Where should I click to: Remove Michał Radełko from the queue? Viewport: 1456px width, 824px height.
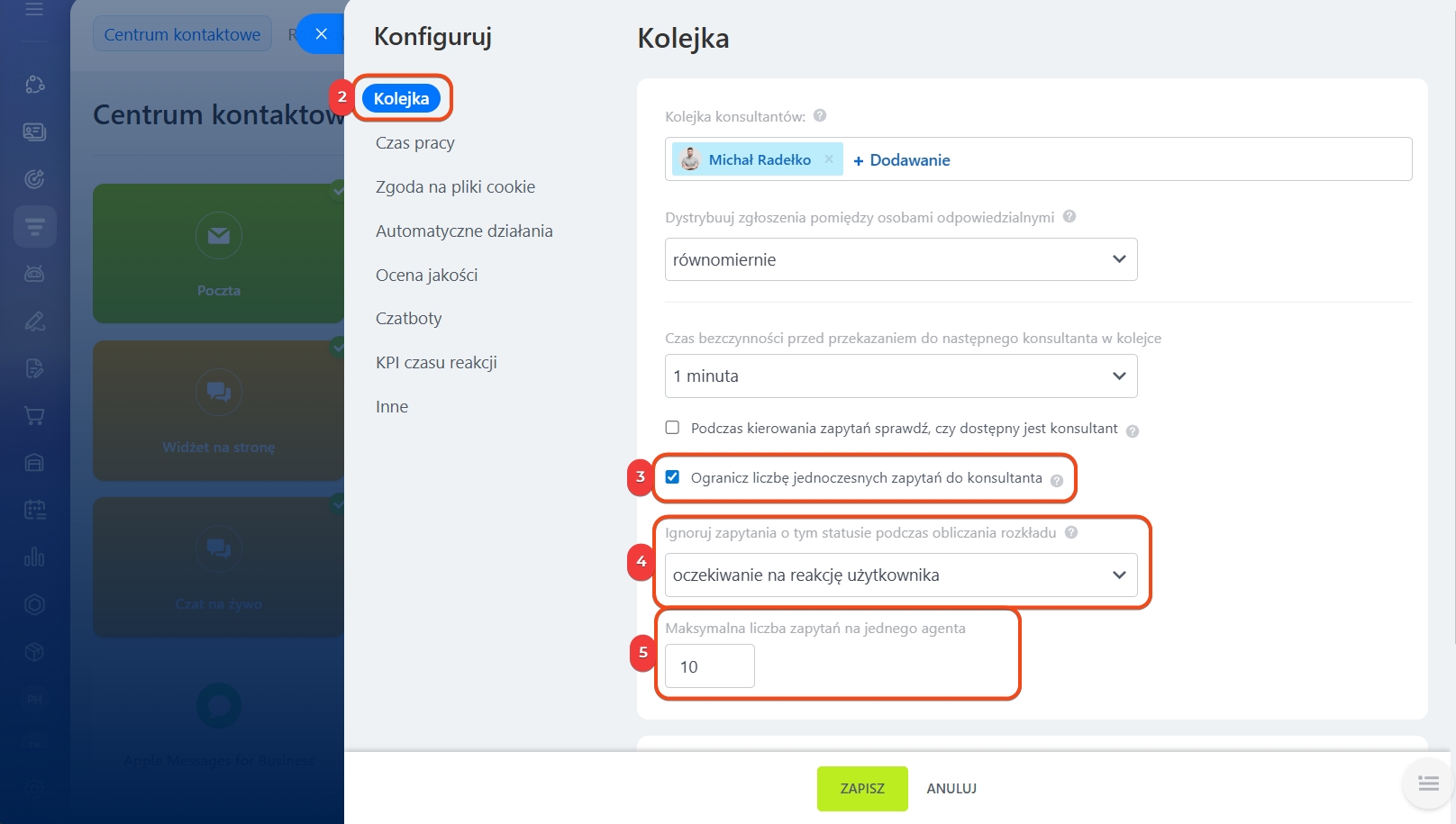coord(829,159)
